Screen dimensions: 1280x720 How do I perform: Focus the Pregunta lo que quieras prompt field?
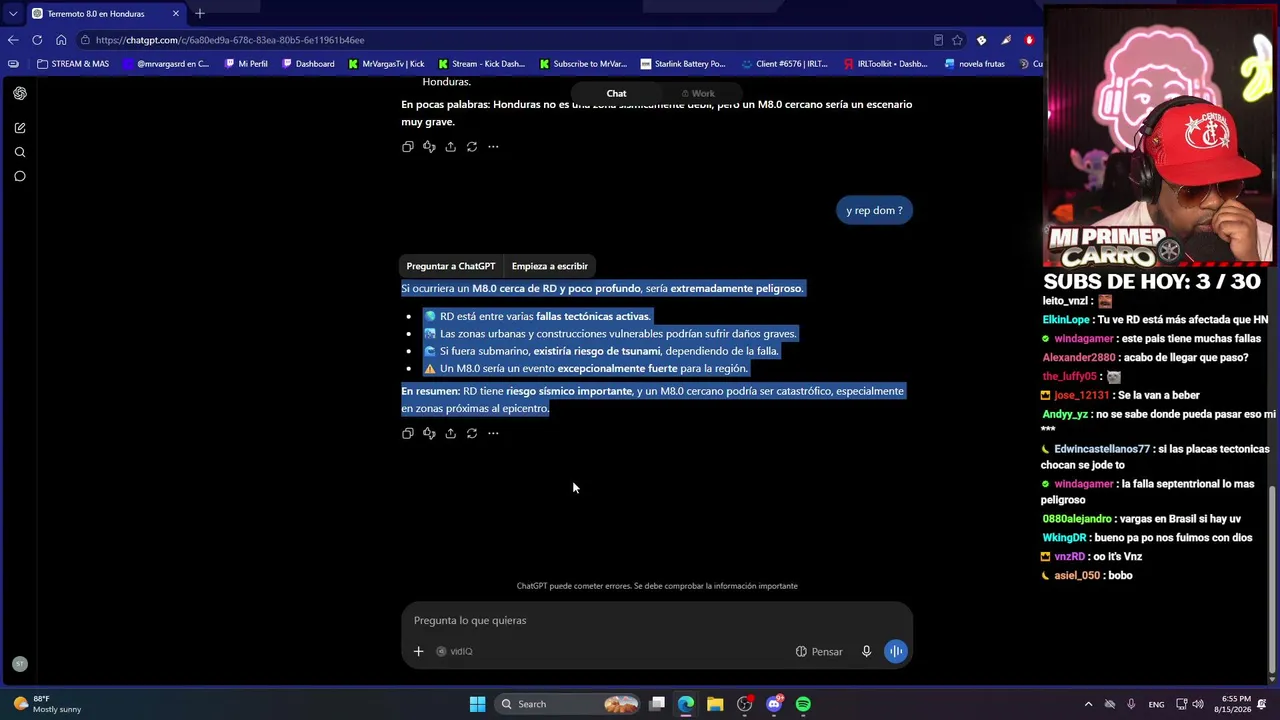coord(657,621)
